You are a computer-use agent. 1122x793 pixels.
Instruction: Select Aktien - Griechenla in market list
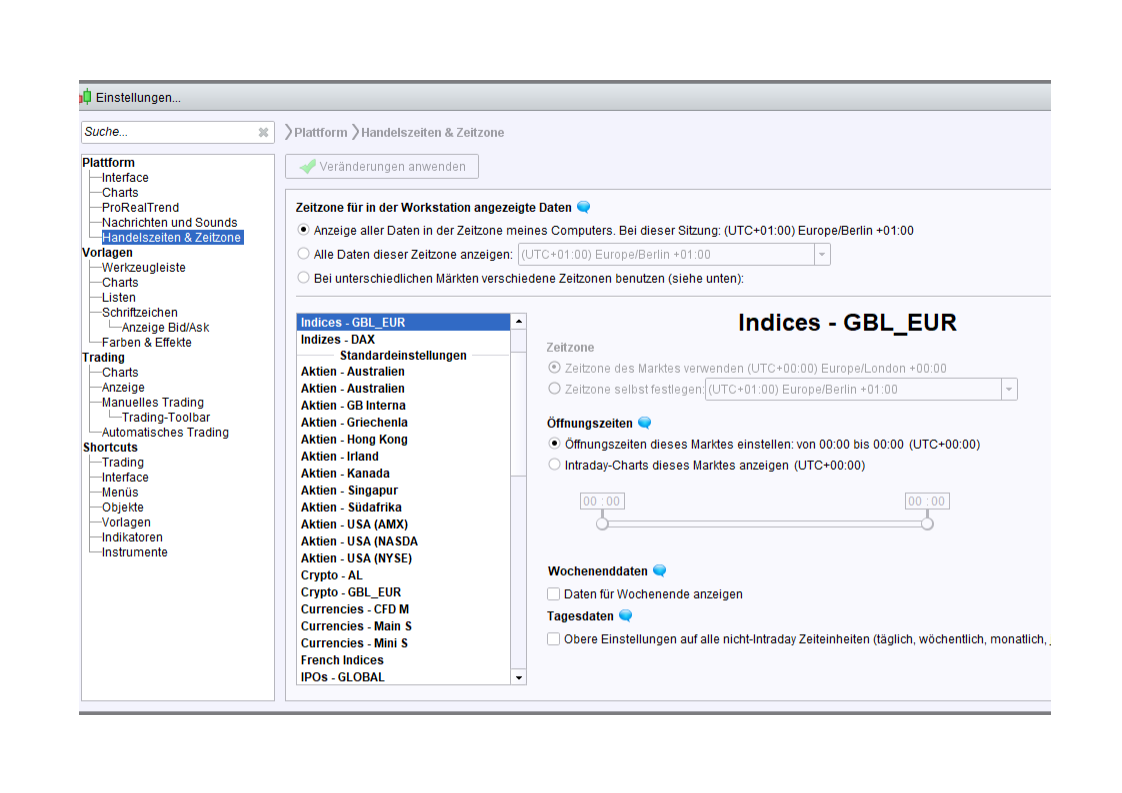(x=404, y=422)
